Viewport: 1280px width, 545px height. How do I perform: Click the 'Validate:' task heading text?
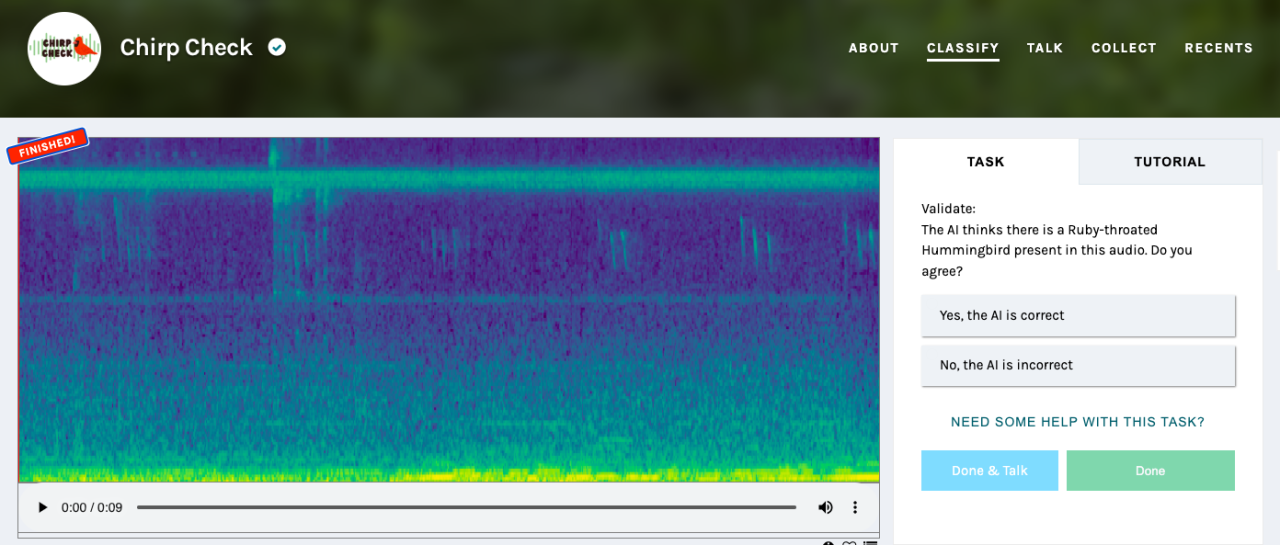[948, 209]
